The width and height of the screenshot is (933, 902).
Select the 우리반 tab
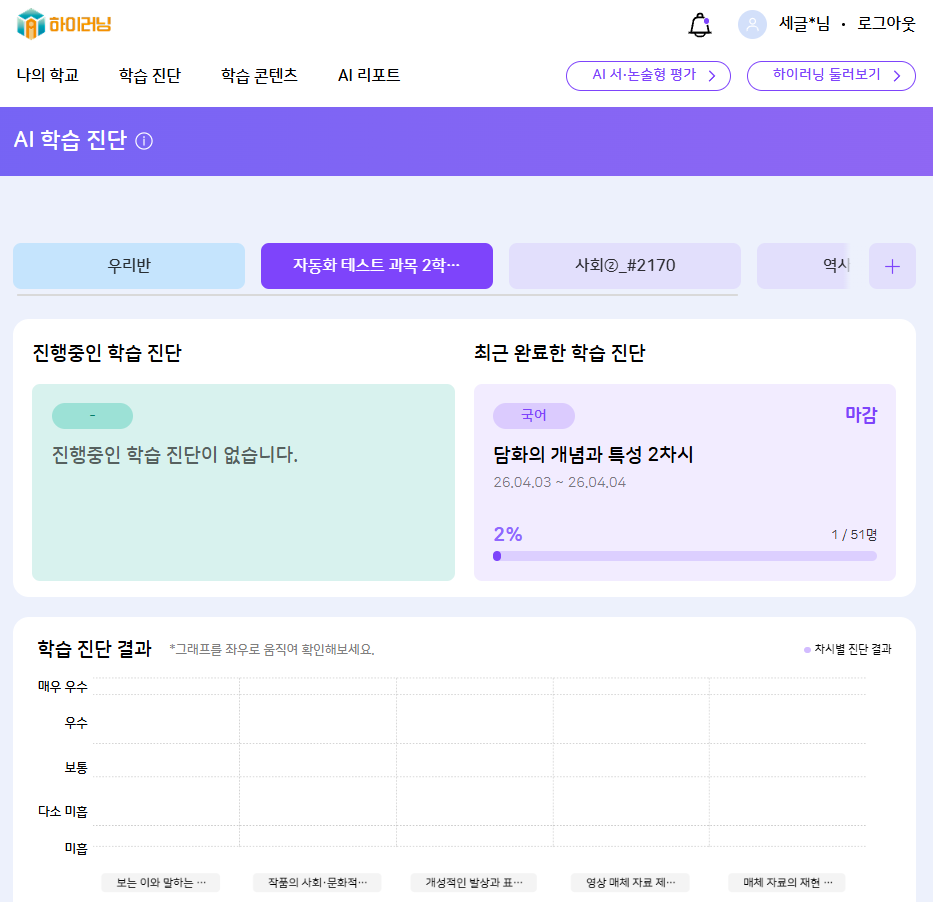pyautogui.click(x=129, y=266)
